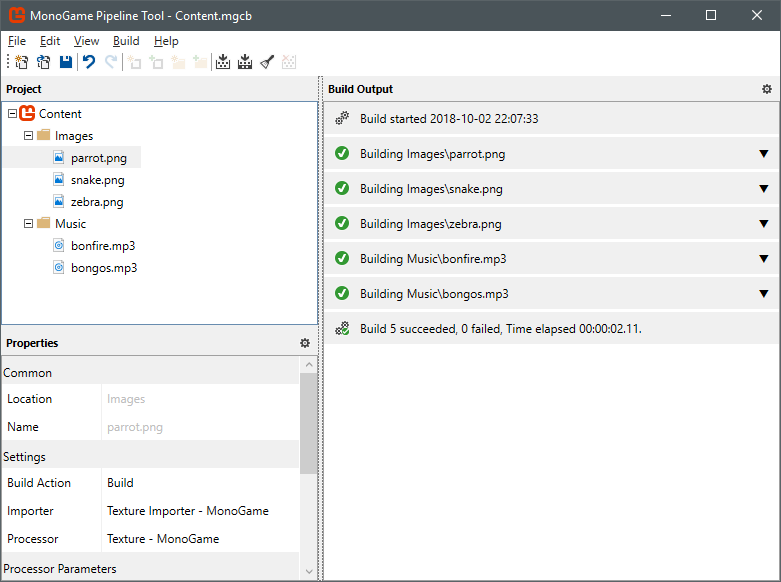
Task: Click the Cancel Build toolbar icon
Action: pos(289,62)
